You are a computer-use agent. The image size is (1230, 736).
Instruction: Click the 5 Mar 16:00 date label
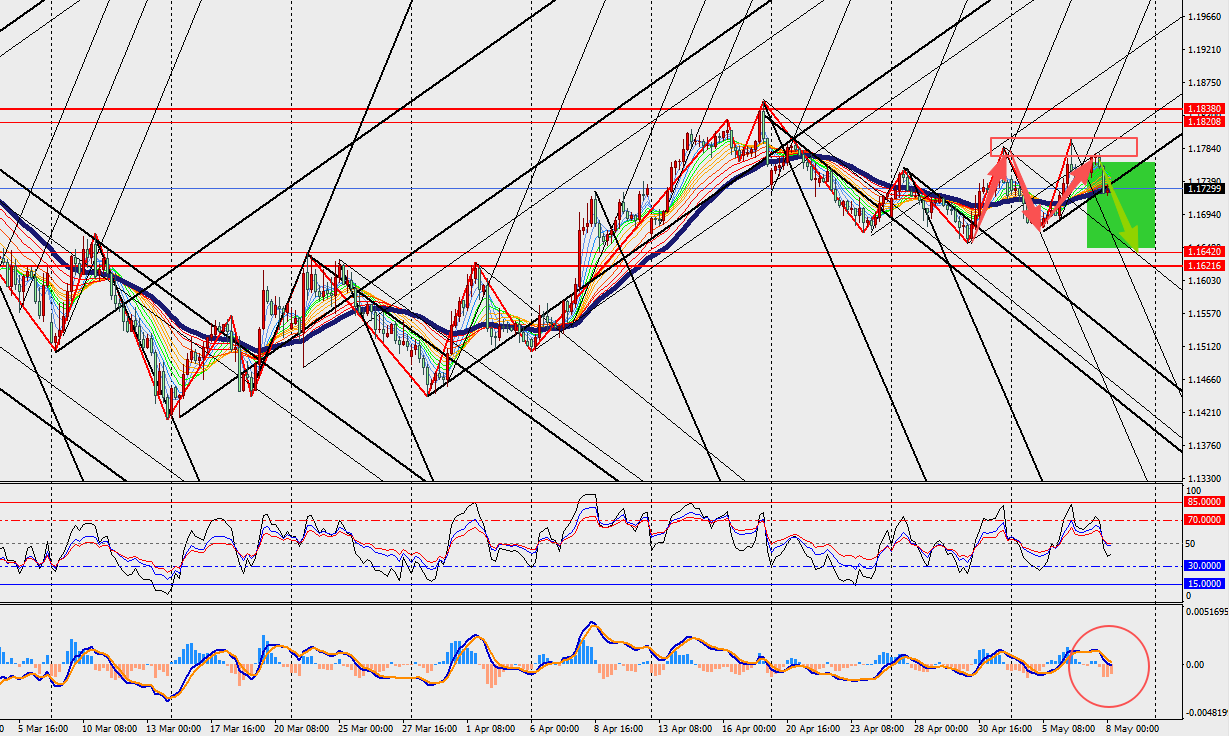coord(42,729)
